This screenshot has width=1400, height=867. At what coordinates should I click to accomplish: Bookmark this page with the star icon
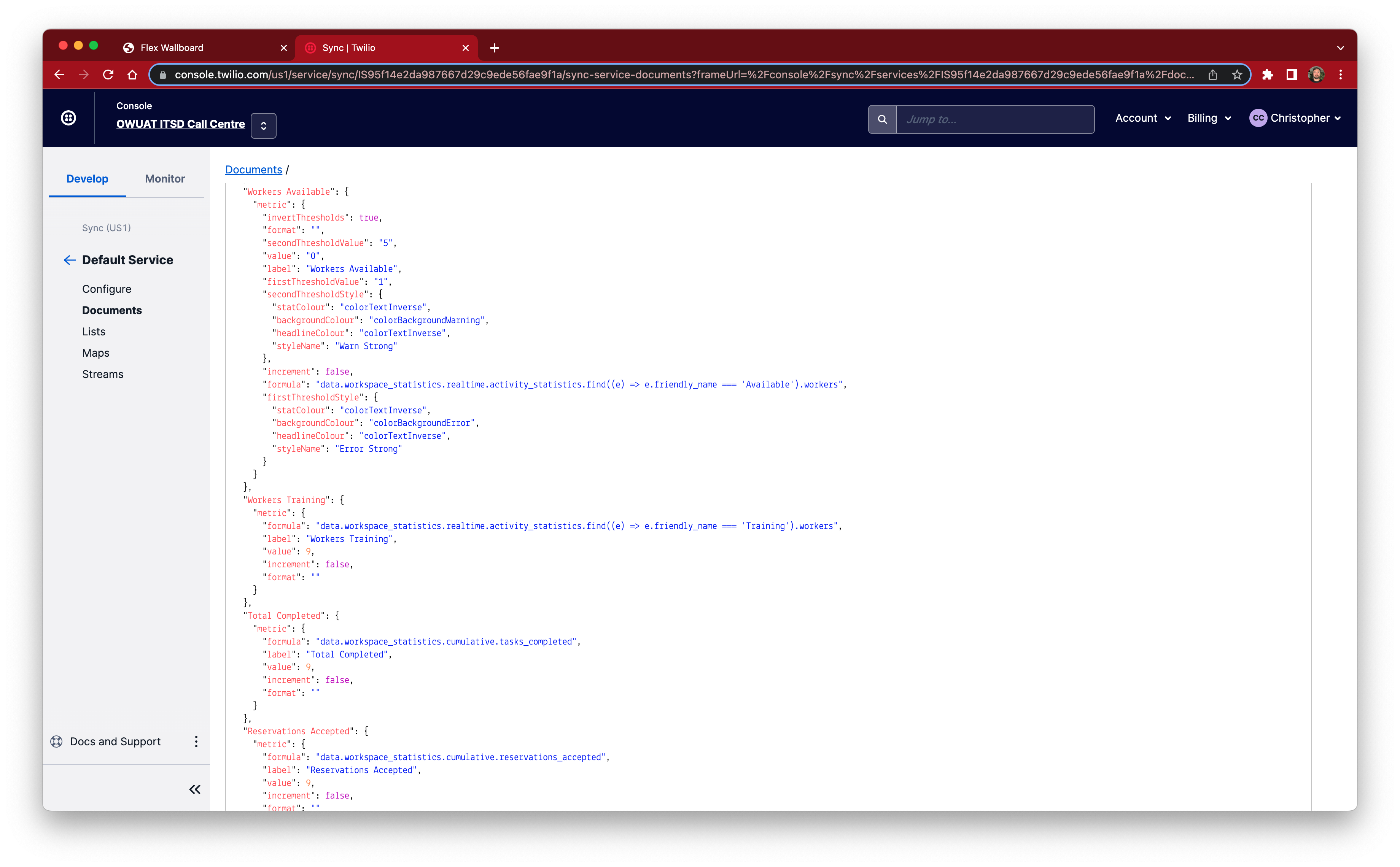click(x=1237, y=75)
